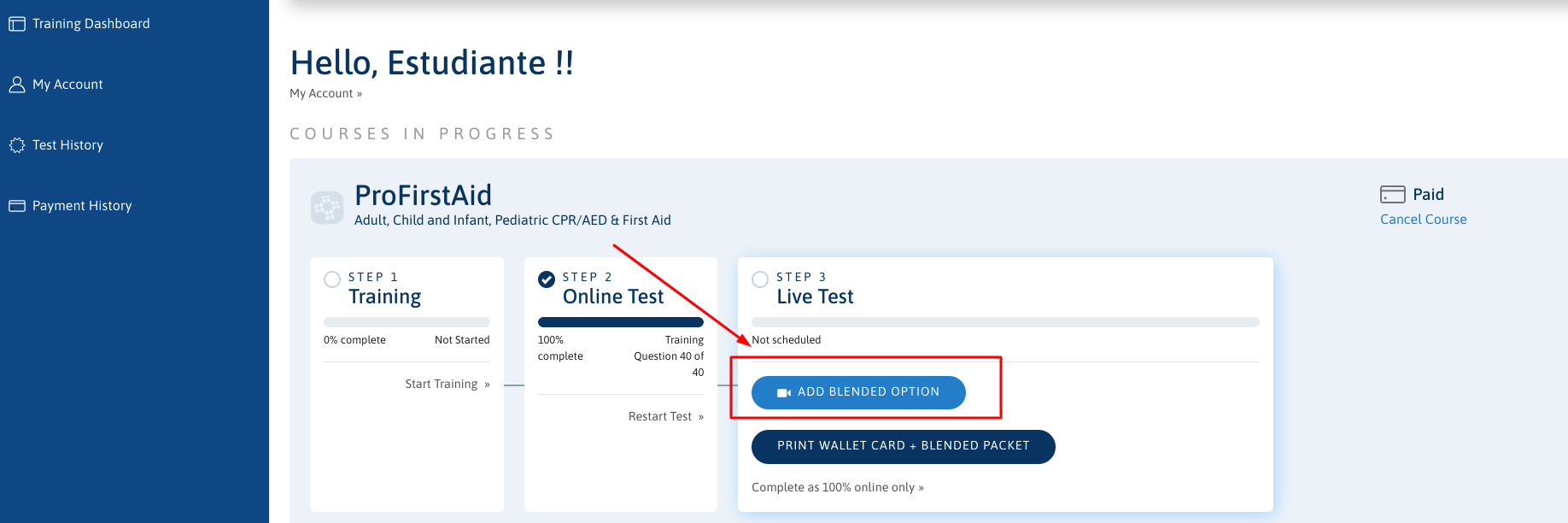Click the video camera icon on blended button
The height and width of the screenshot is (523, 1568).
click(x=783, y=392)
